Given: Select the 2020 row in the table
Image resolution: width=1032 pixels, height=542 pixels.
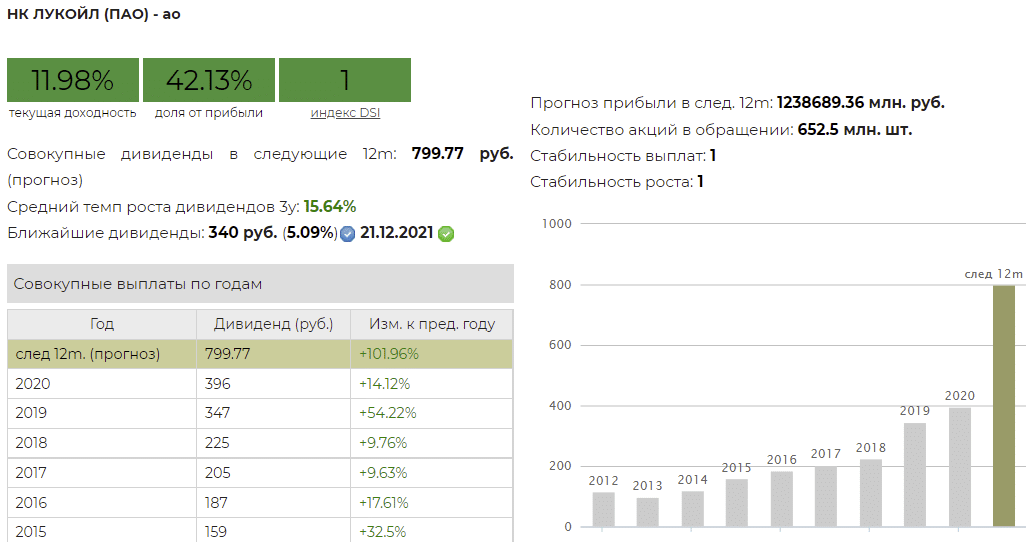Looking at the screenshot, I should [x=260, y=384].
